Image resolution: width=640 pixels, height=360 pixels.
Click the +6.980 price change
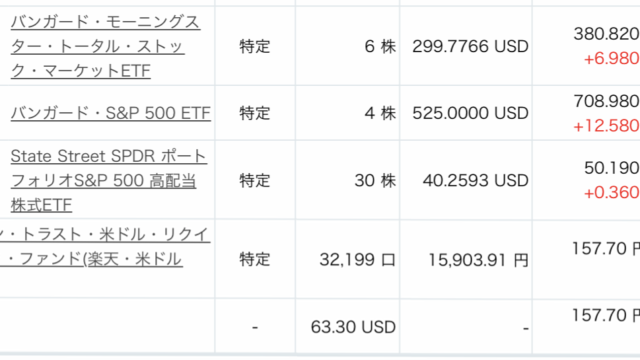[611, 58]
